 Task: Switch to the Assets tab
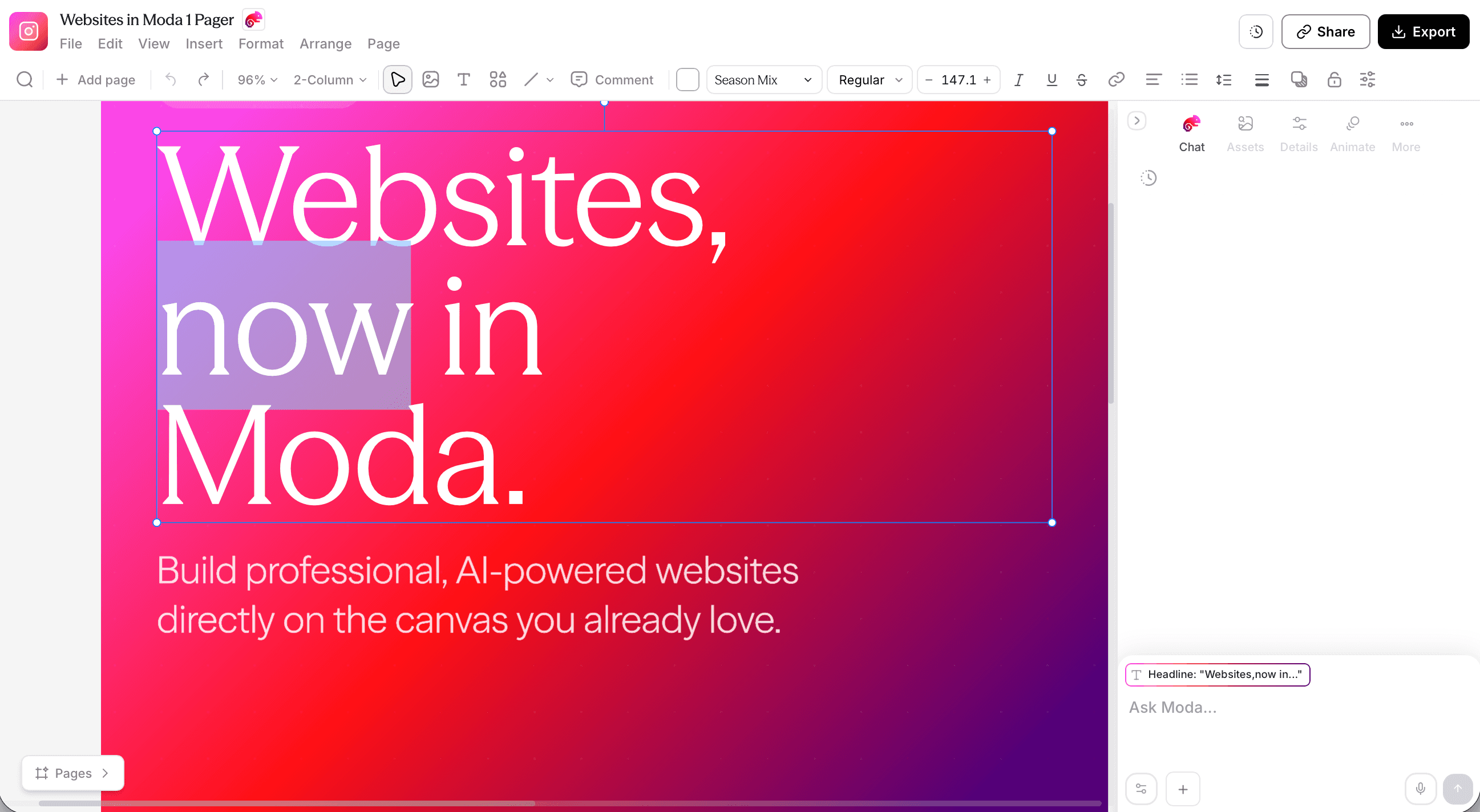[1245, 133]
